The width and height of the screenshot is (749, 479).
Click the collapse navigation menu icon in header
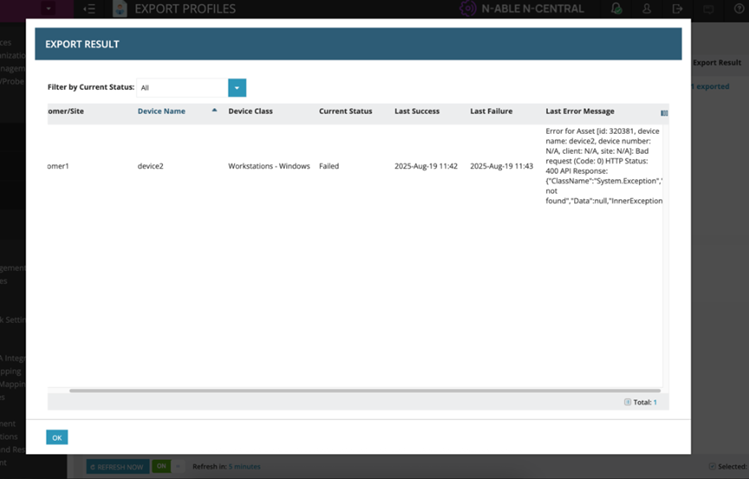(89, 9)
